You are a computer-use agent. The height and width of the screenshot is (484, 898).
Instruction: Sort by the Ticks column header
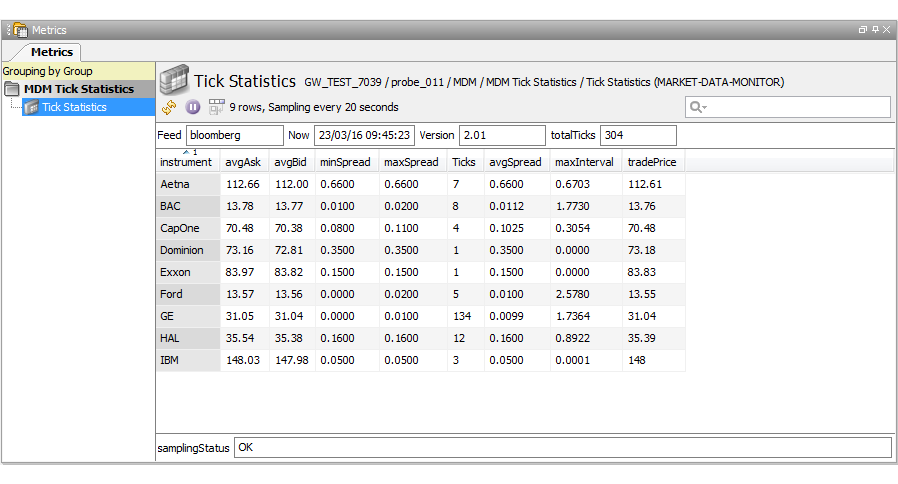coord(464,162)
